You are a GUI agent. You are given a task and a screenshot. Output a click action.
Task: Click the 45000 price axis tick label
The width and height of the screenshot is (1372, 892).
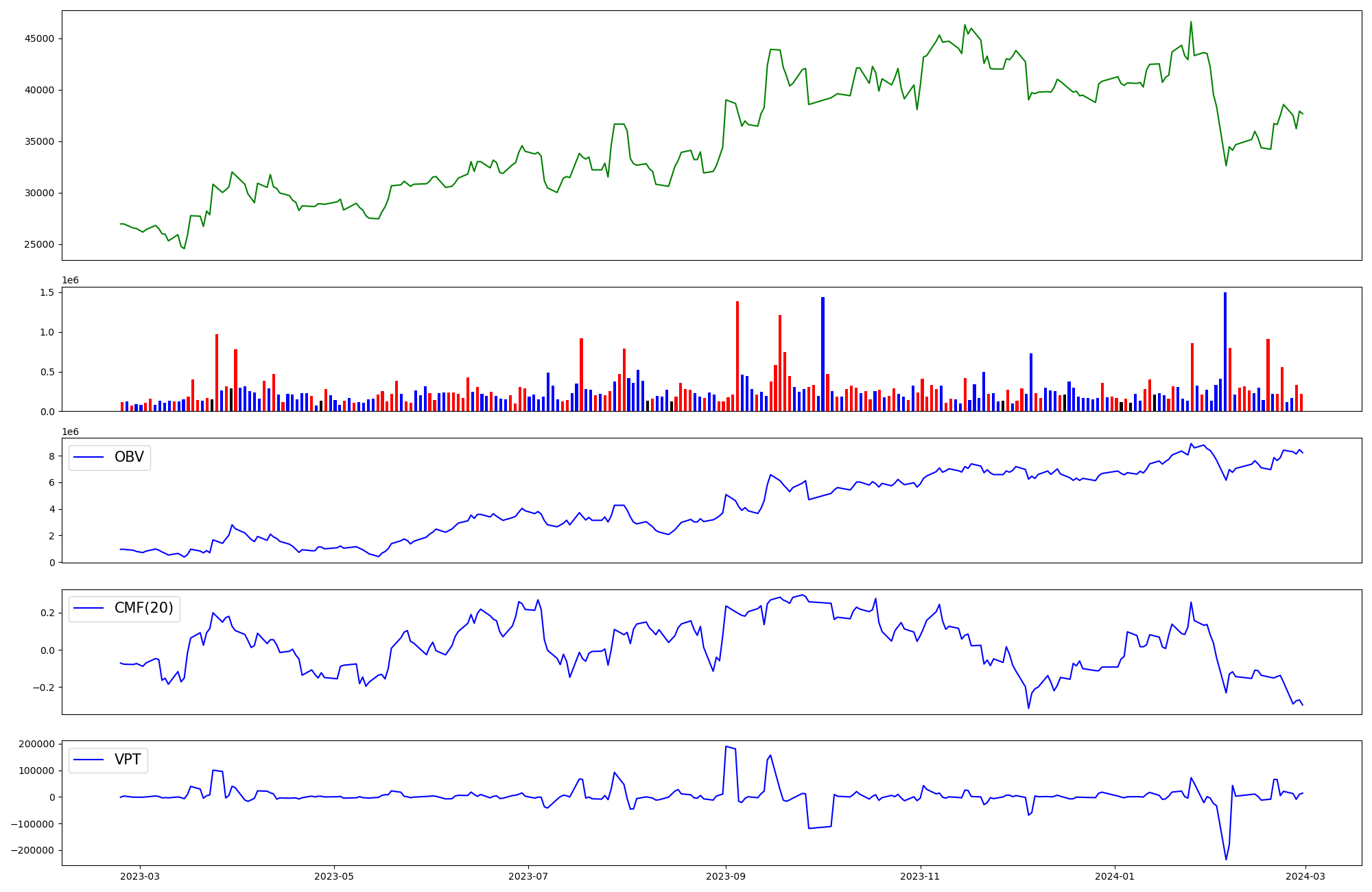coord(39,39)
